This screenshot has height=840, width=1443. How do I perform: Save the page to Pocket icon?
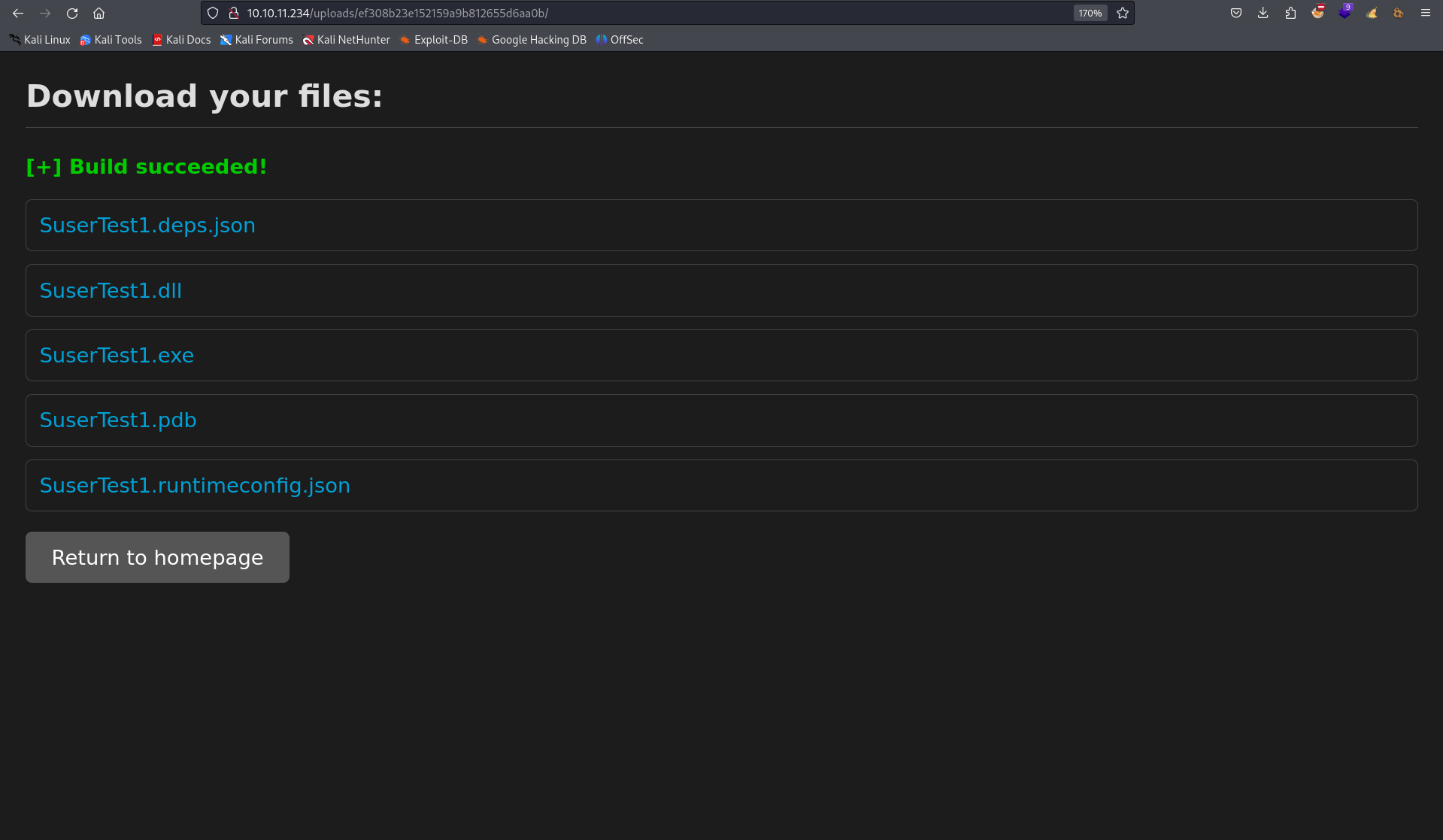[x=1236, y=13]
